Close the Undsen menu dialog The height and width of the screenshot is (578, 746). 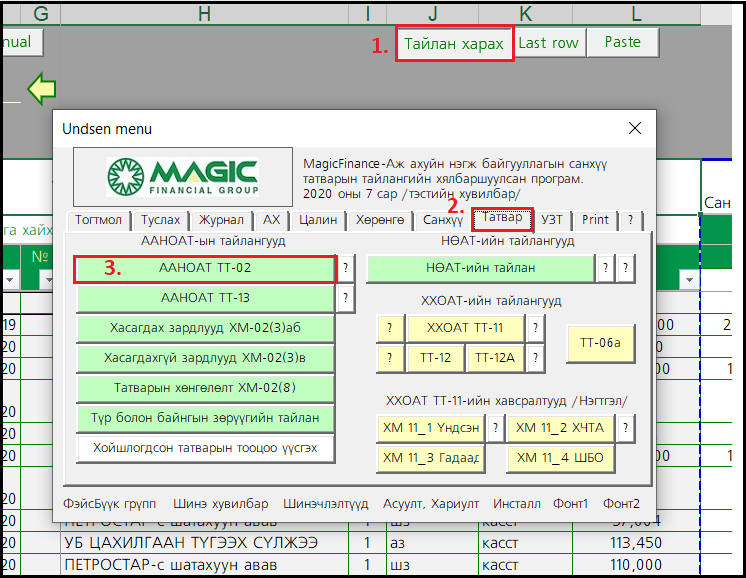634,129
